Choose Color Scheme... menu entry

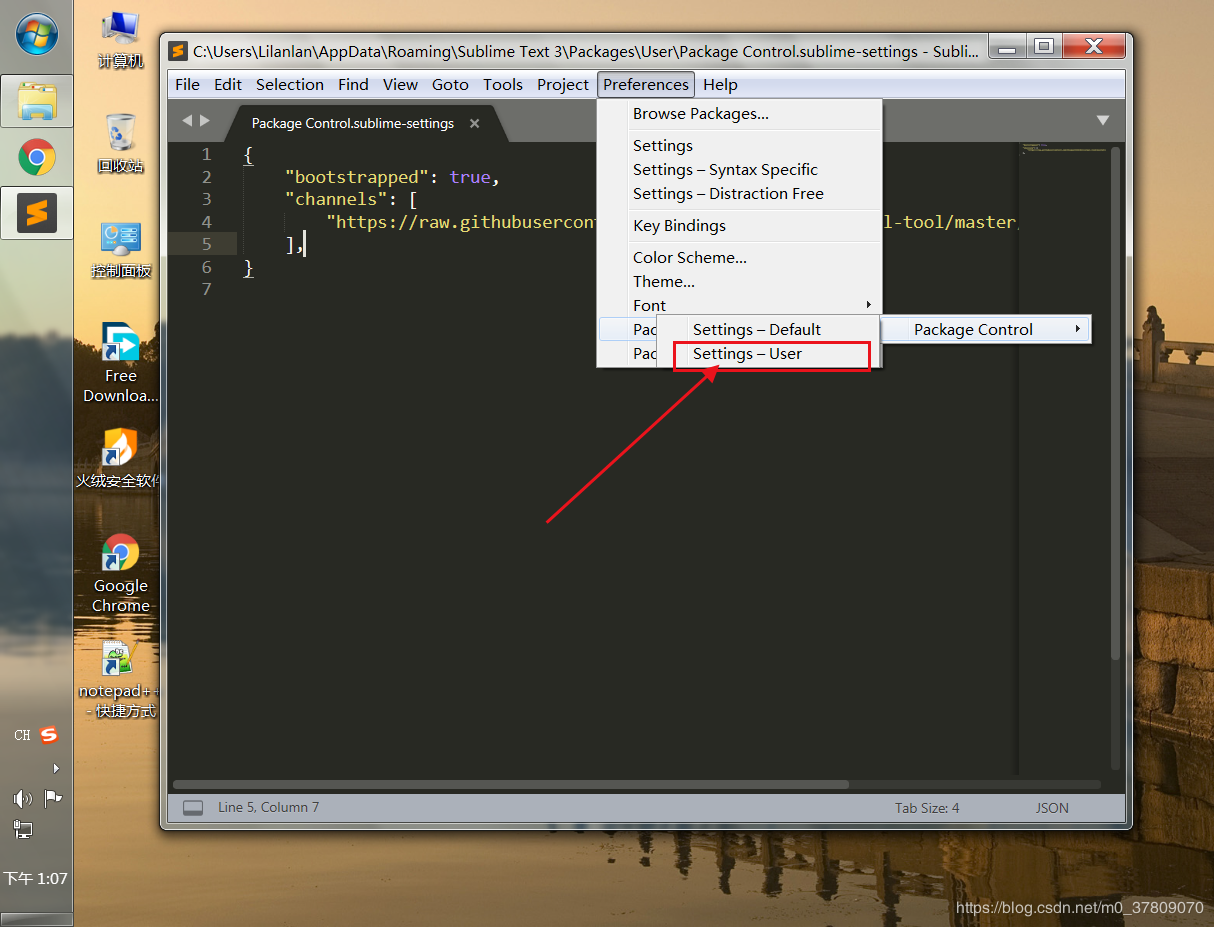click(740, 258)
